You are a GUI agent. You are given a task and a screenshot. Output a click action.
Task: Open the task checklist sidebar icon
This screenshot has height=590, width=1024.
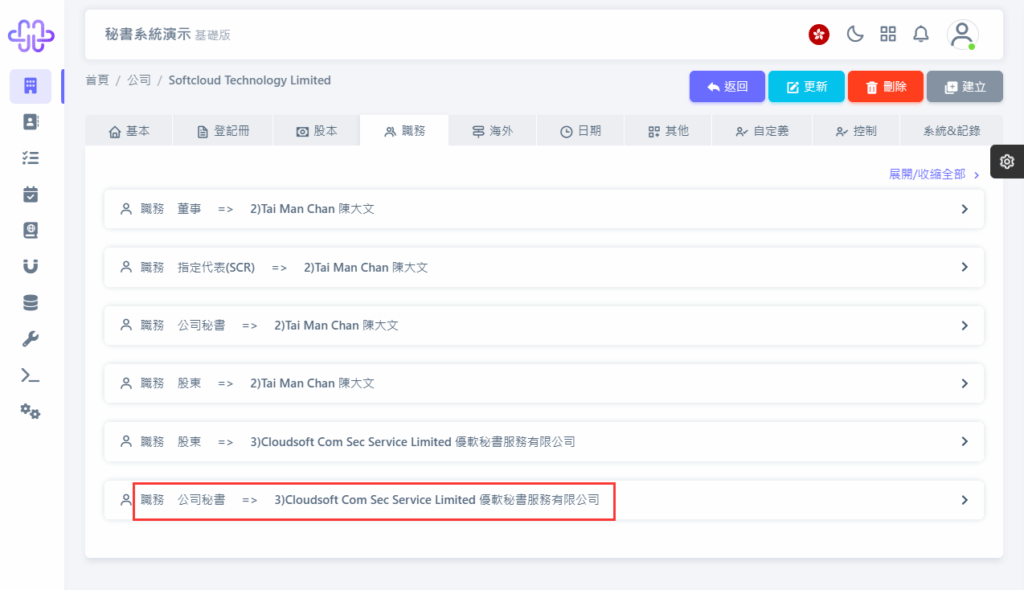pyautogui.click(x=30, y=158)
